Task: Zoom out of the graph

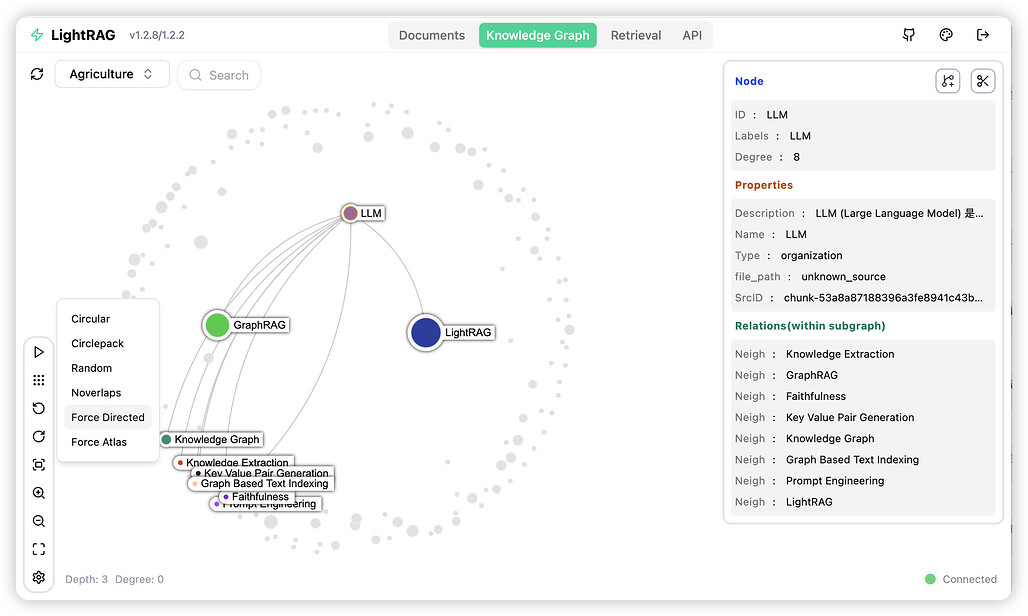Action: (x=39, y=521)
